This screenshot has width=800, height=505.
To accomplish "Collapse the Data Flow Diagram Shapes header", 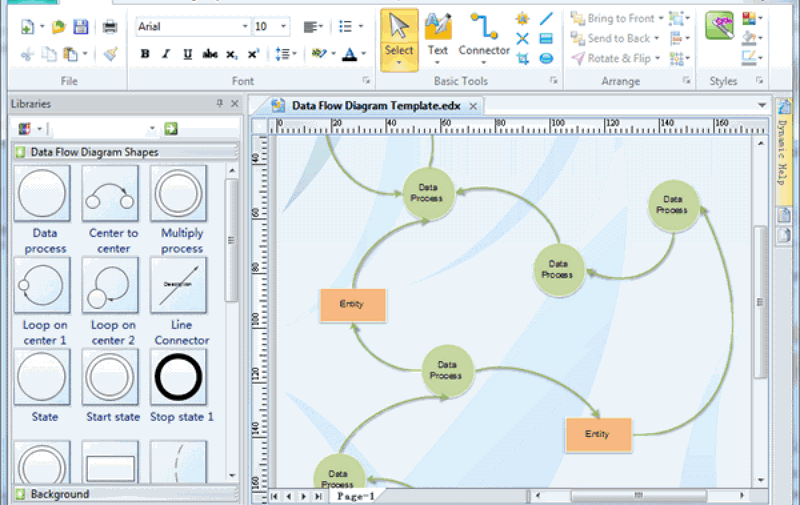I will pos(125,152).
